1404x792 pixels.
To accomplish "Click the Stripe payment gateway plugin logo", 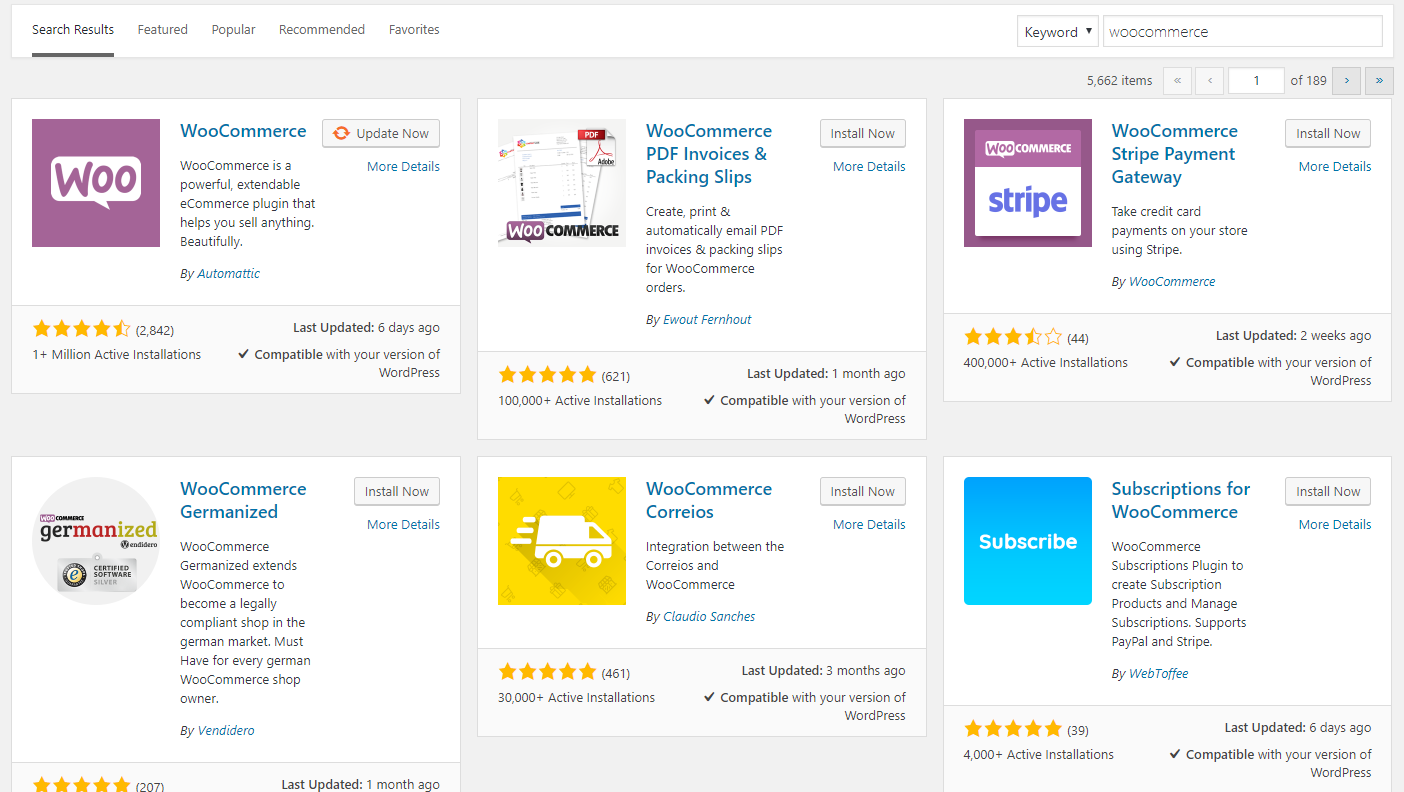I will 1027,183.
